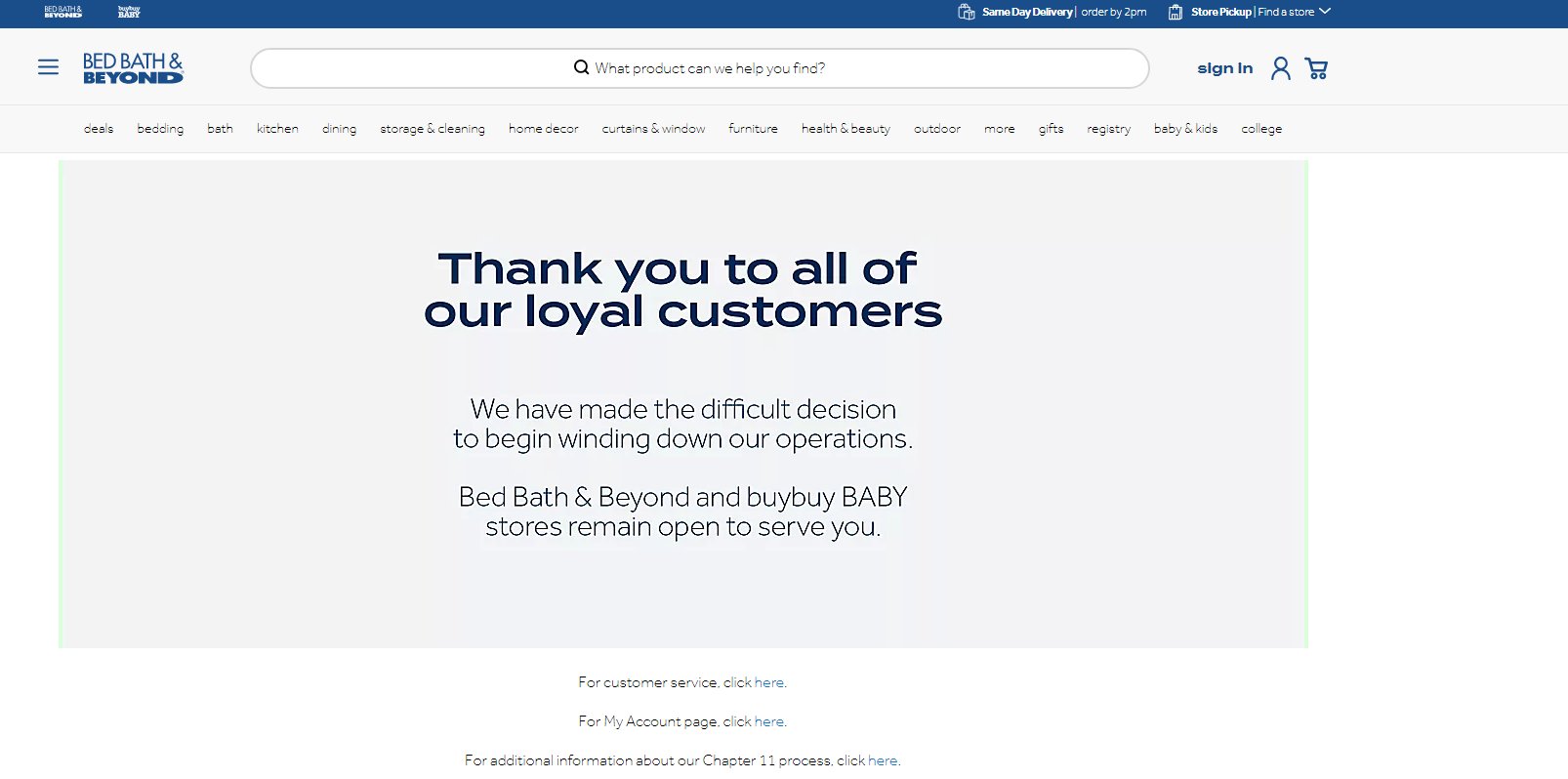Click the 'Thank you to all of our loyal customers' heading
Screen dimensions: 1568x779
[x=682, y=290]
